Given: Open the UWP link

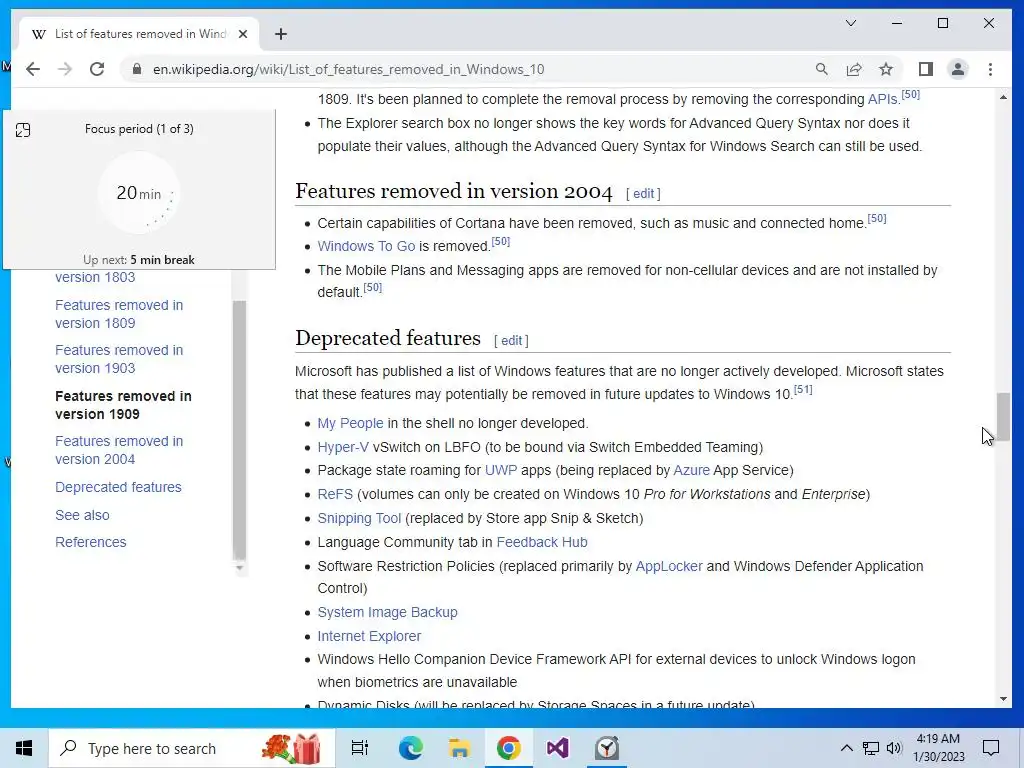Looking at the screenshot, I should point(501,470).
